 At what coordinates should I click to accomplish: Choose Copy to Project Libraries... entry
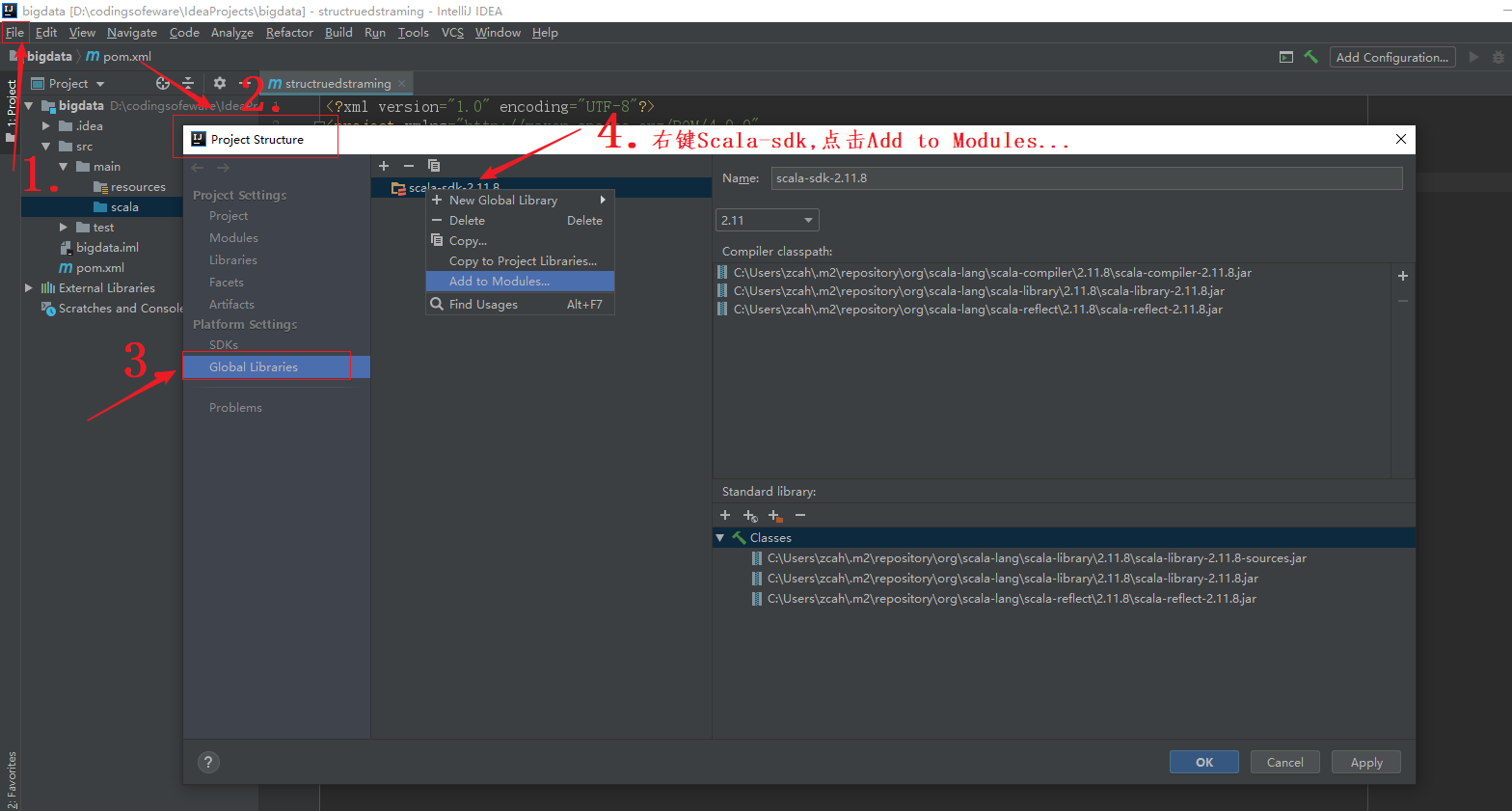pyautogui.click(x=520, y=261)
